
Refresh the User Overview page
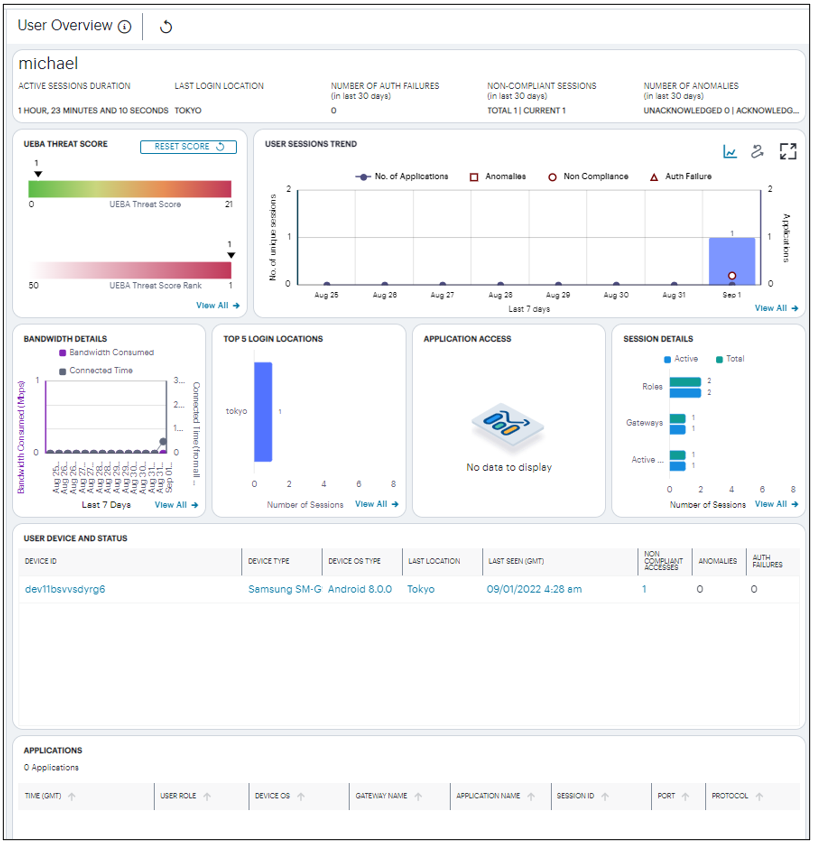[x=165, y=26]
